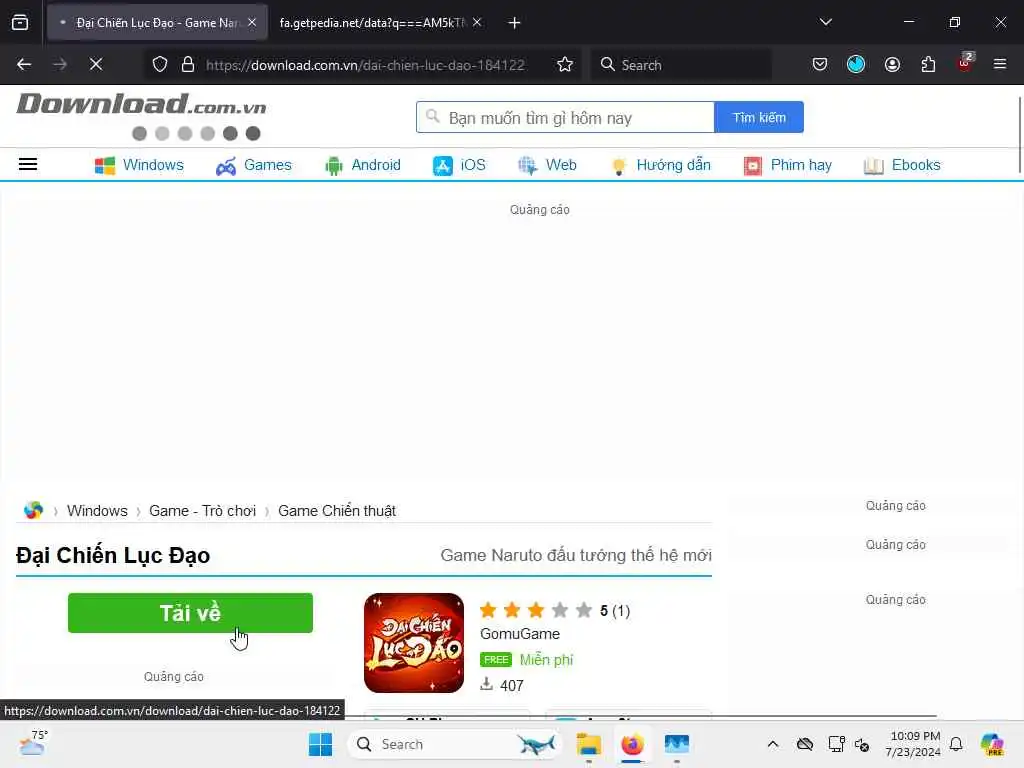Open the Hướng dẫn category
This screenshot has height=768, width=1024.
660,165
